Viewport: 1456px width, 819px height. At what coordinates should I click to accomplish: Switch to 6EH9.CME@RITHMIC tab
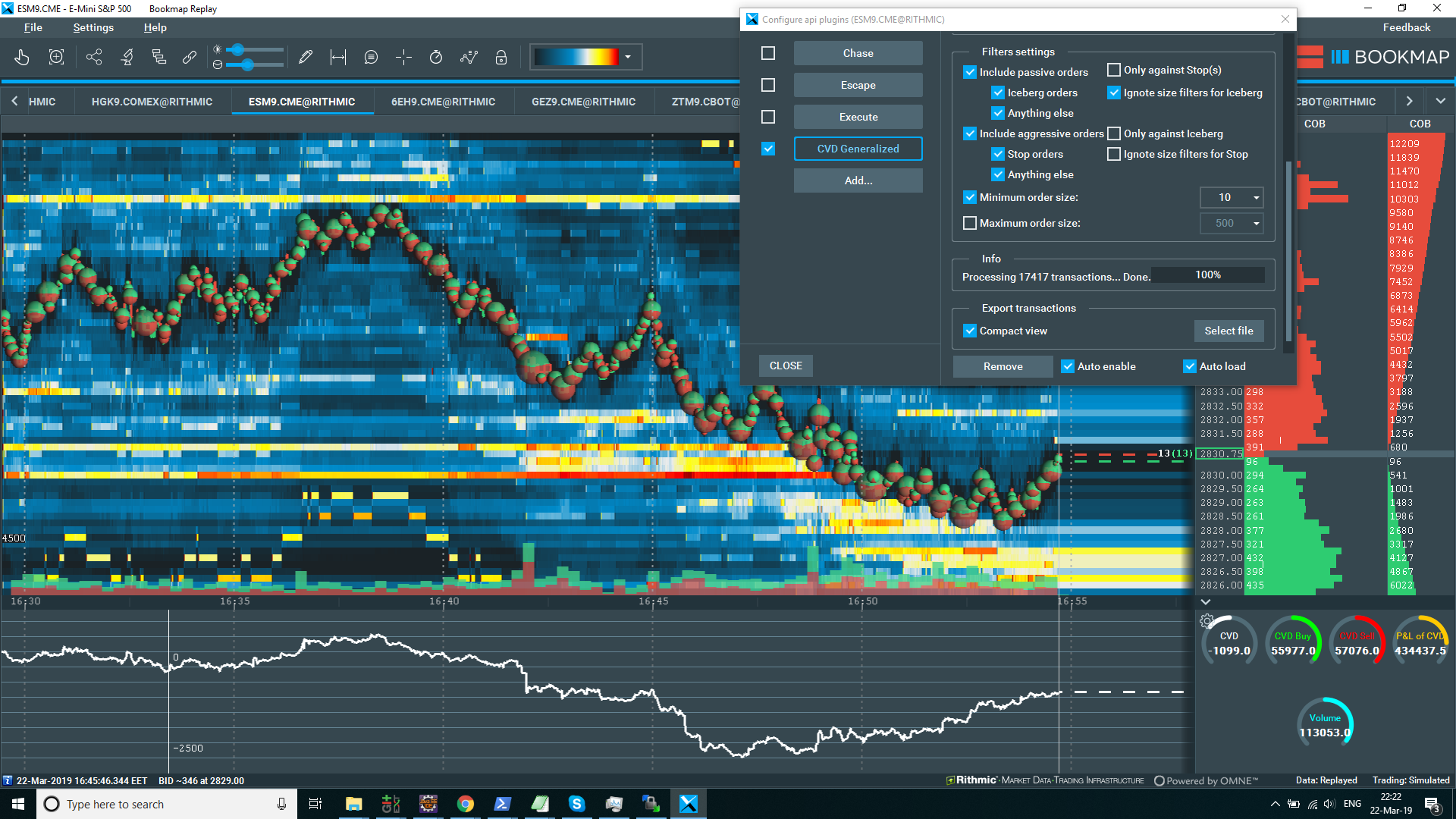click(x=443, y=102)
